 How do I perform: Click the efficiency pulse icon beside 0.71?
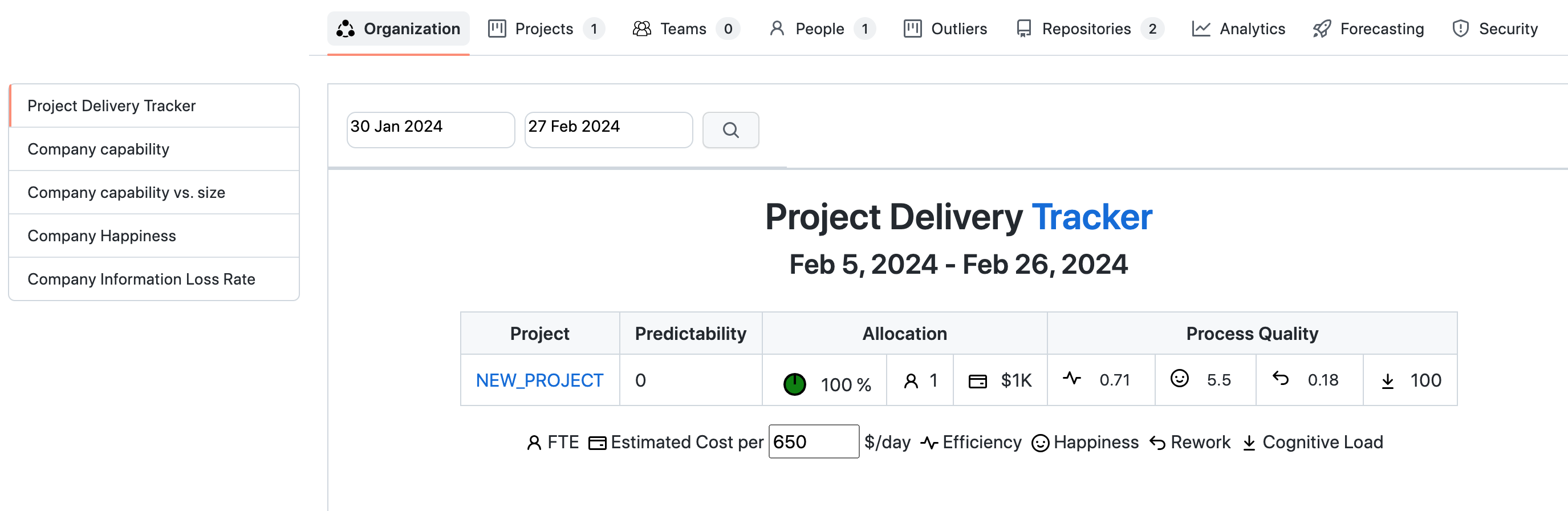pyautogui.click(x=1072, y=379)
